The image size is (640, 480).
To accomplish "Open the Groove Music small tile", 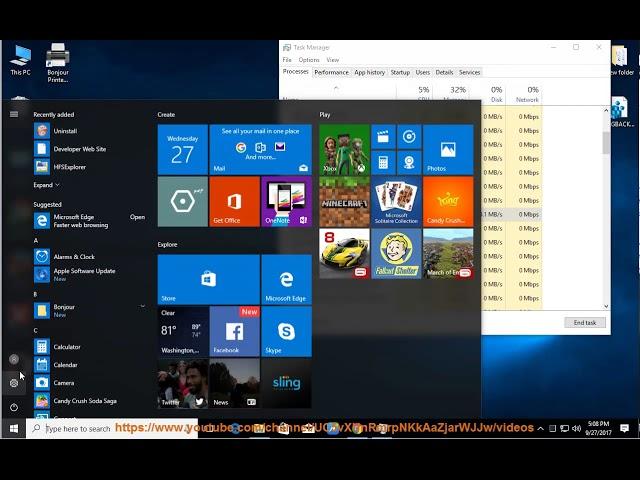I will (409, 137).
